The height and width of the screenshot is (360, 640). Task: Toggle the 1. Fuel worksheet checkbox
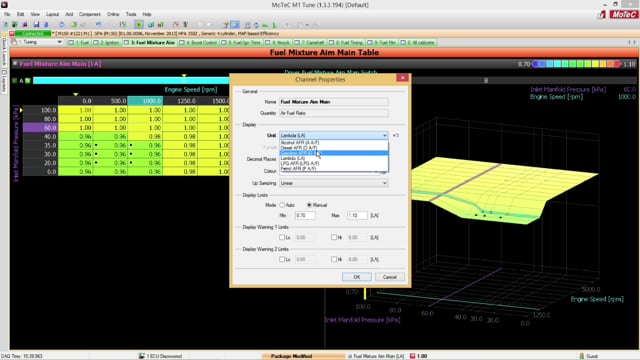pos(71,42)
